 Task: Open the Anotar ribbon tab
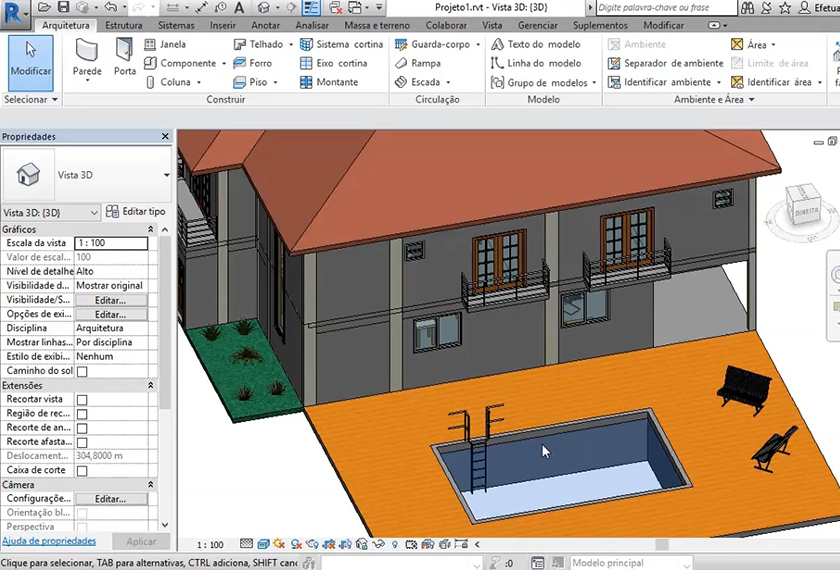265,25
